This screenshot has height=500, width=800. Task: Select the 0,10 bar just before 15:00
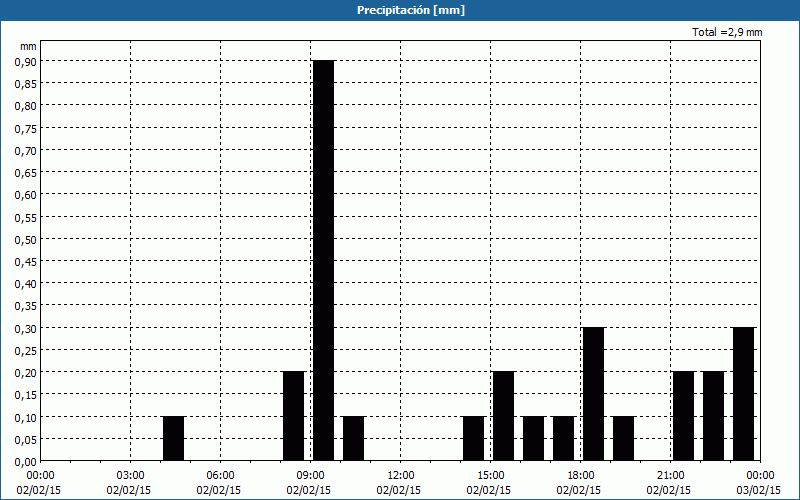pyautogui.click(x=473, y=438)
